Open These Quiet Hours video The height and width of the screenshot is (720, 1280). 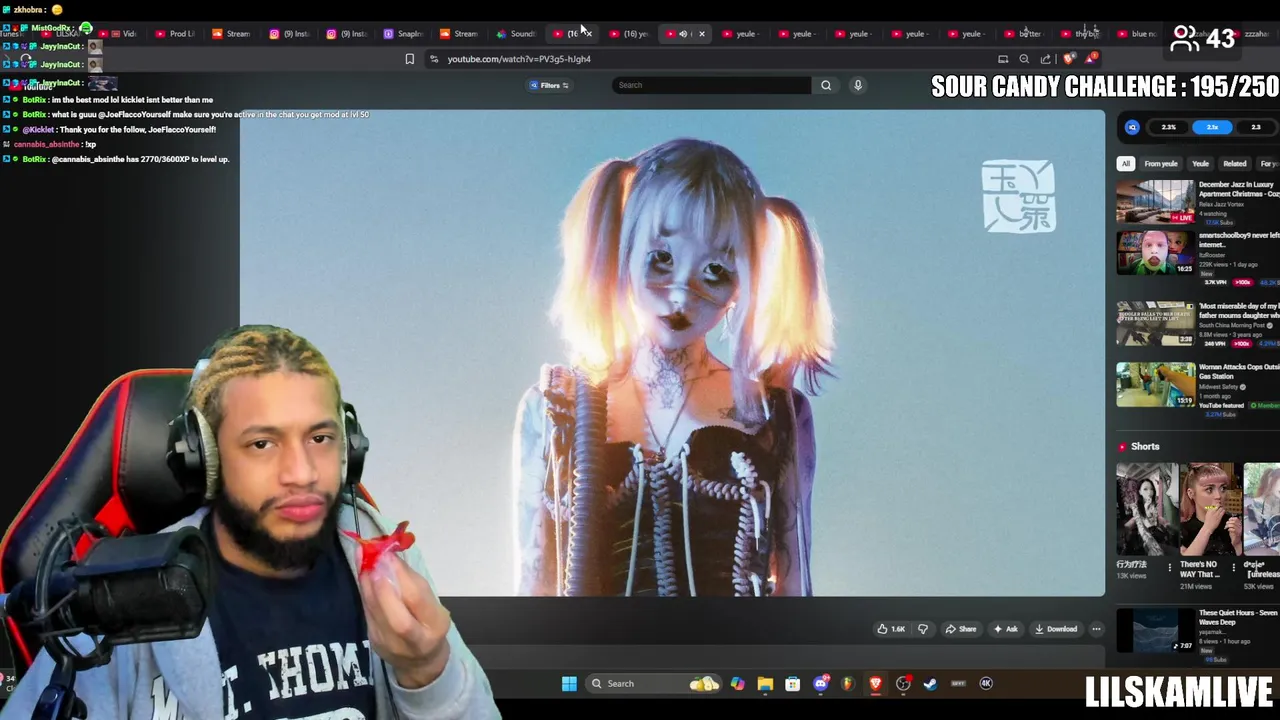tap(1155, 631)
